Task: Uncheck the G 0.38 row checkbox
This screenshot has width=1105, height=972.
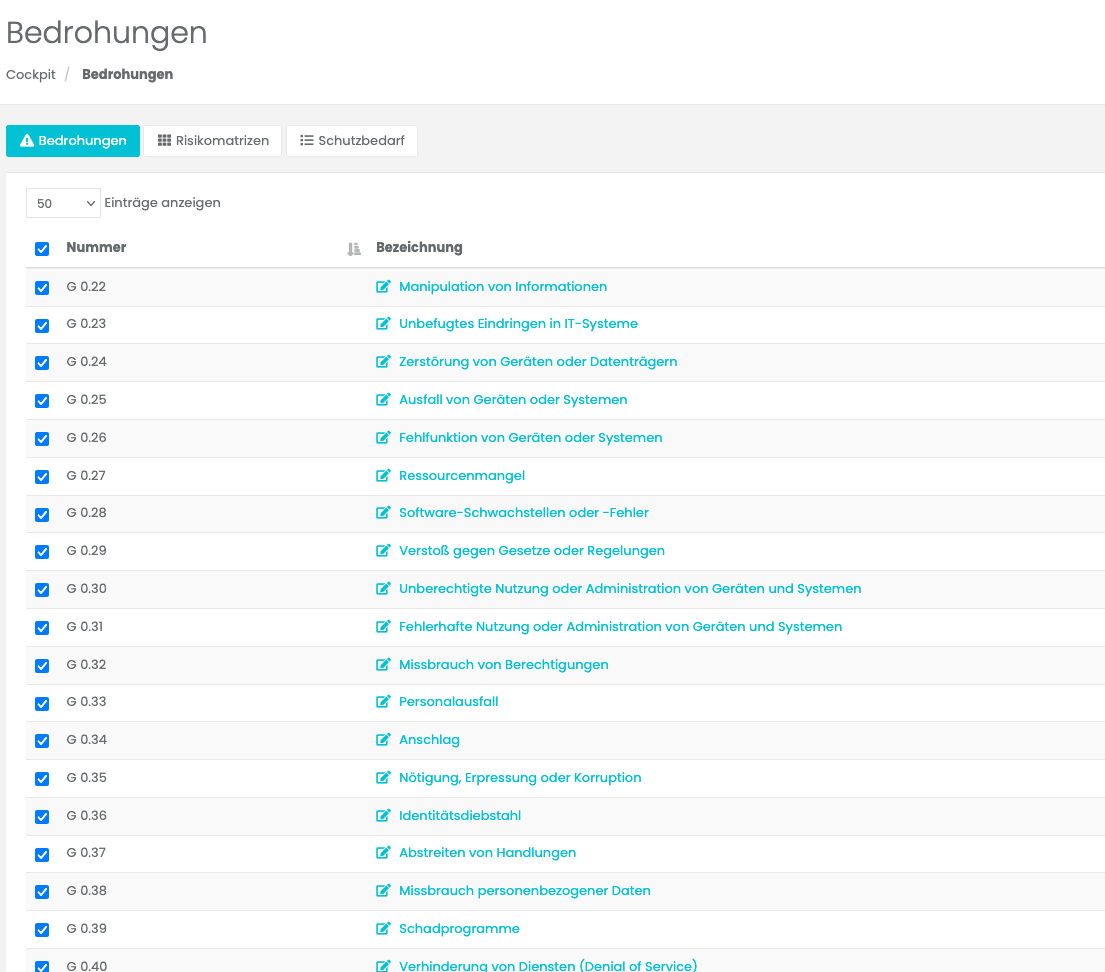Action: pos(42,892)
